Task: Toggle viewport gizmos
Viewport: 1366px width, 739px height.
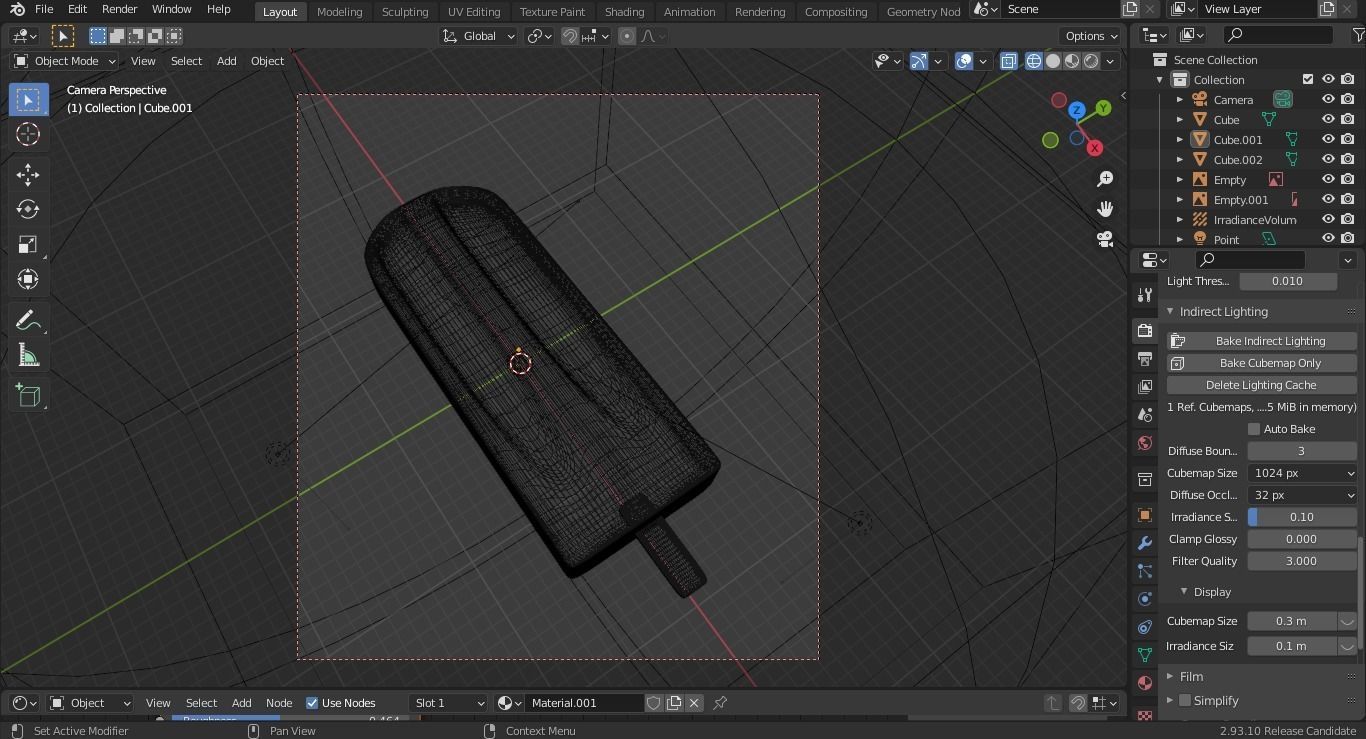Action: coord(919,61)
